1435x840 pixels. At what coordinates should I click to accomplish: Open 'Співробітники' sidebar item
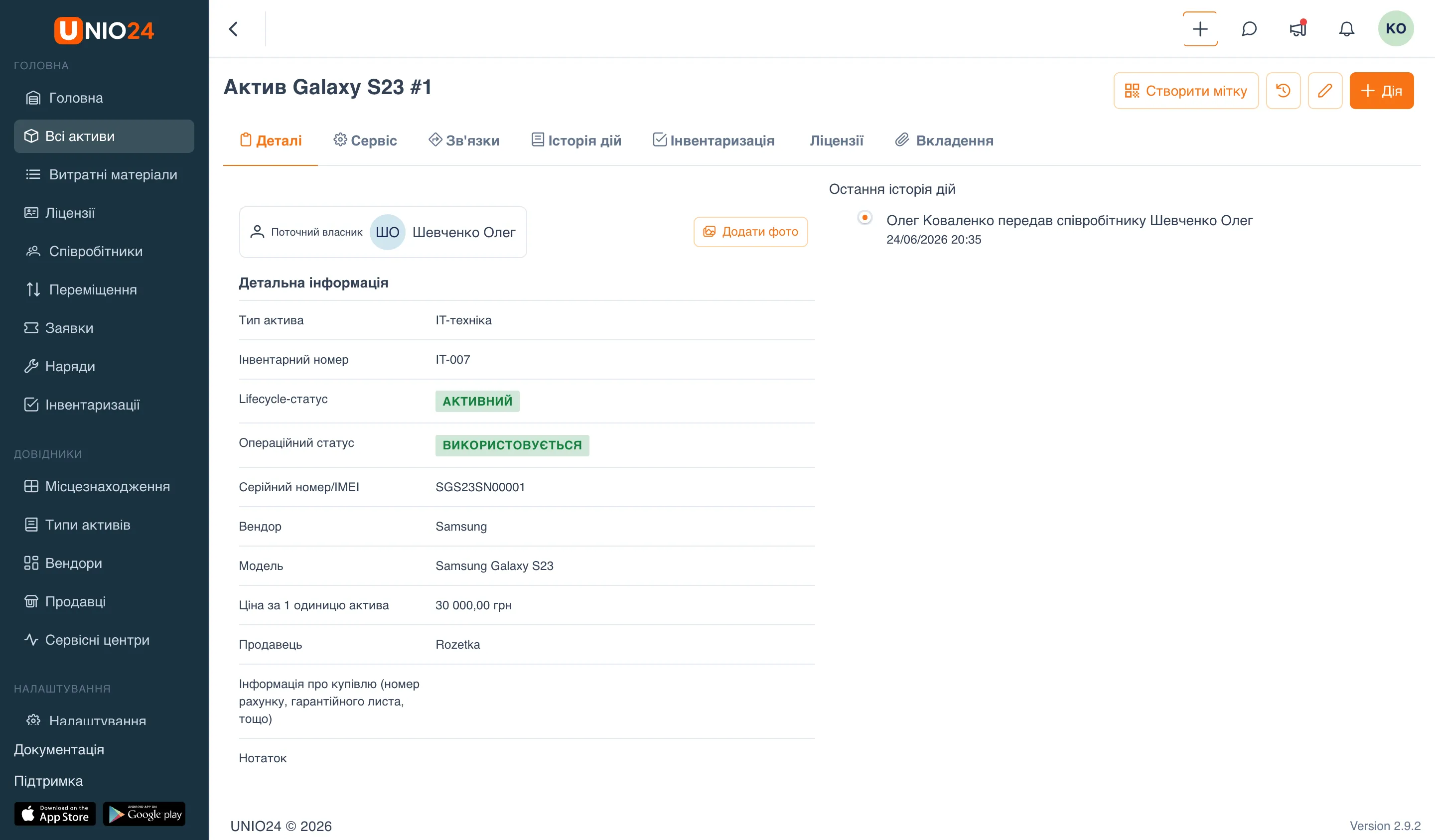click(x=104, y=251)
